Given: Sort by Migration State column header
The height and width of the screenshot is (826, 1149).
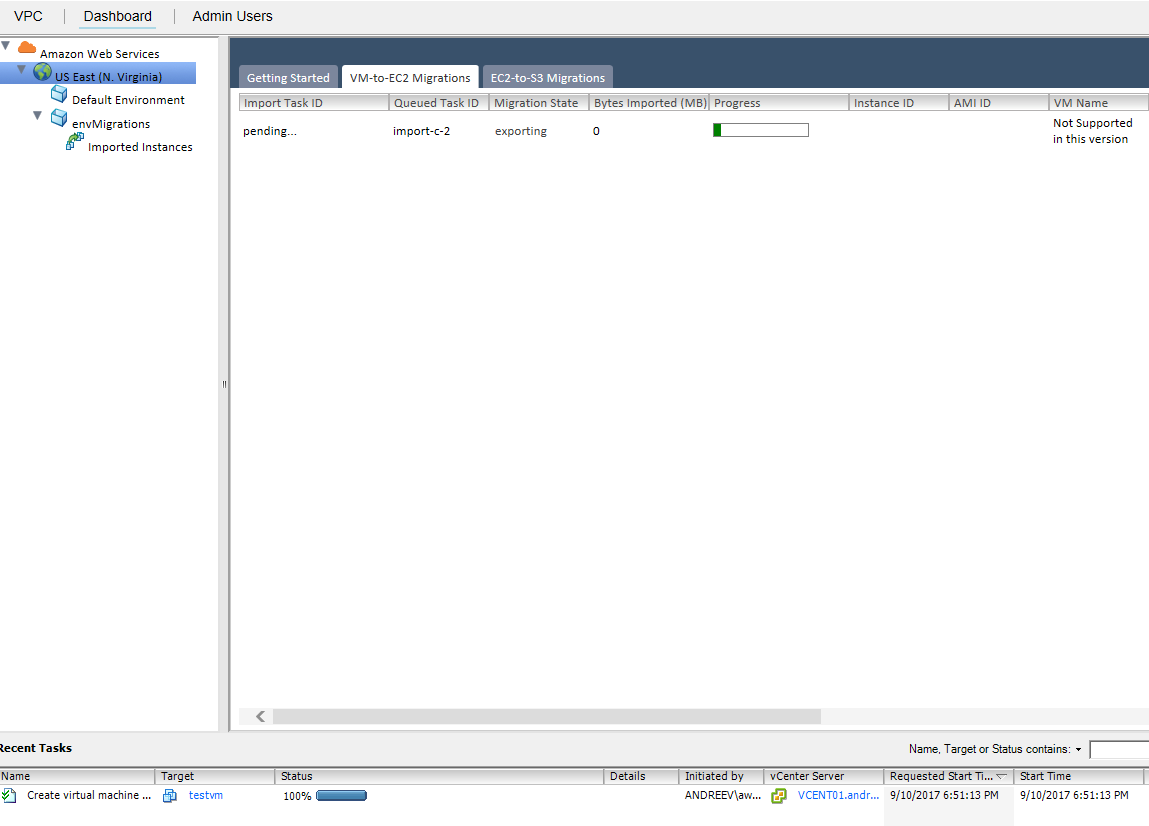Looking at the screenshot, I should [539, 103].
